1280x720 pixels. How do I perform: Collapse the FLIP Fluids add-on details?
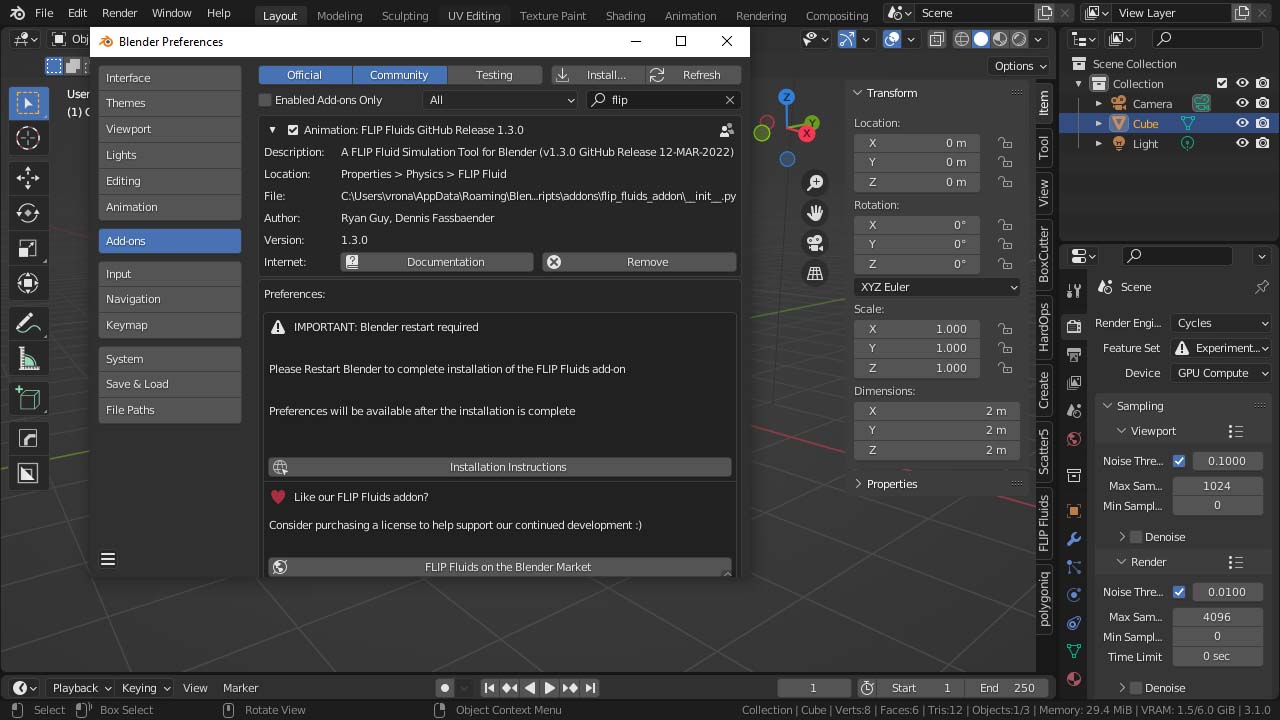(272, 130)
